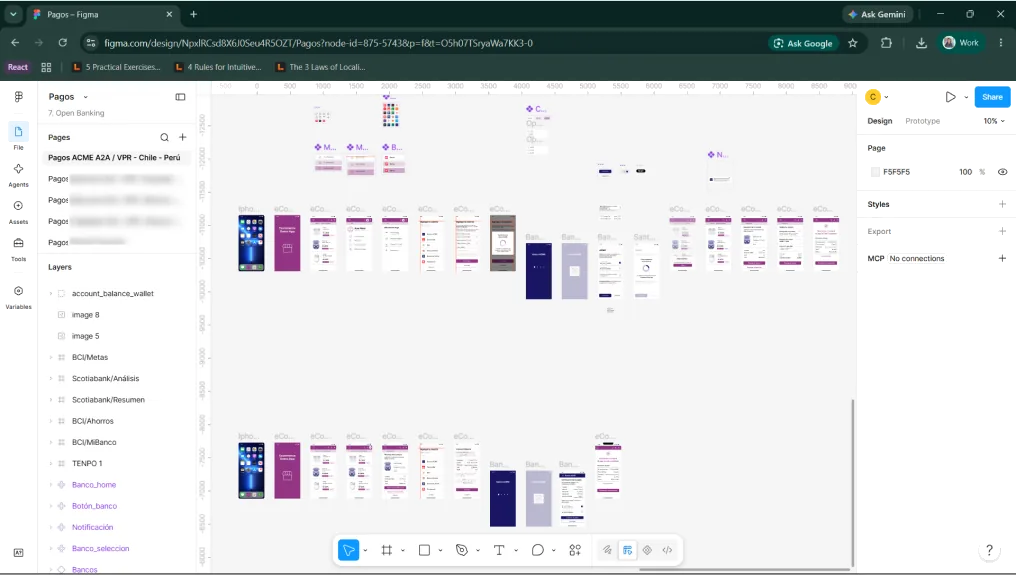Viewport: 1016px width, 575px height.
Task: Search pages with the magnifier icon
Action: [x=165, y=137]
